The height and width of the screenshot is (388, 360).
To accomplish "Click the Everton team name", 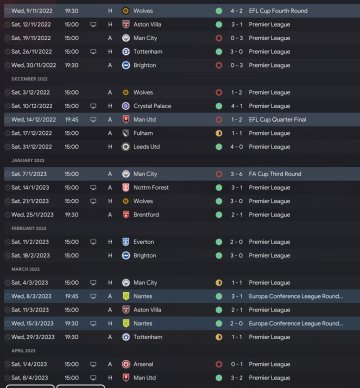I will click(x=144, y=242).
